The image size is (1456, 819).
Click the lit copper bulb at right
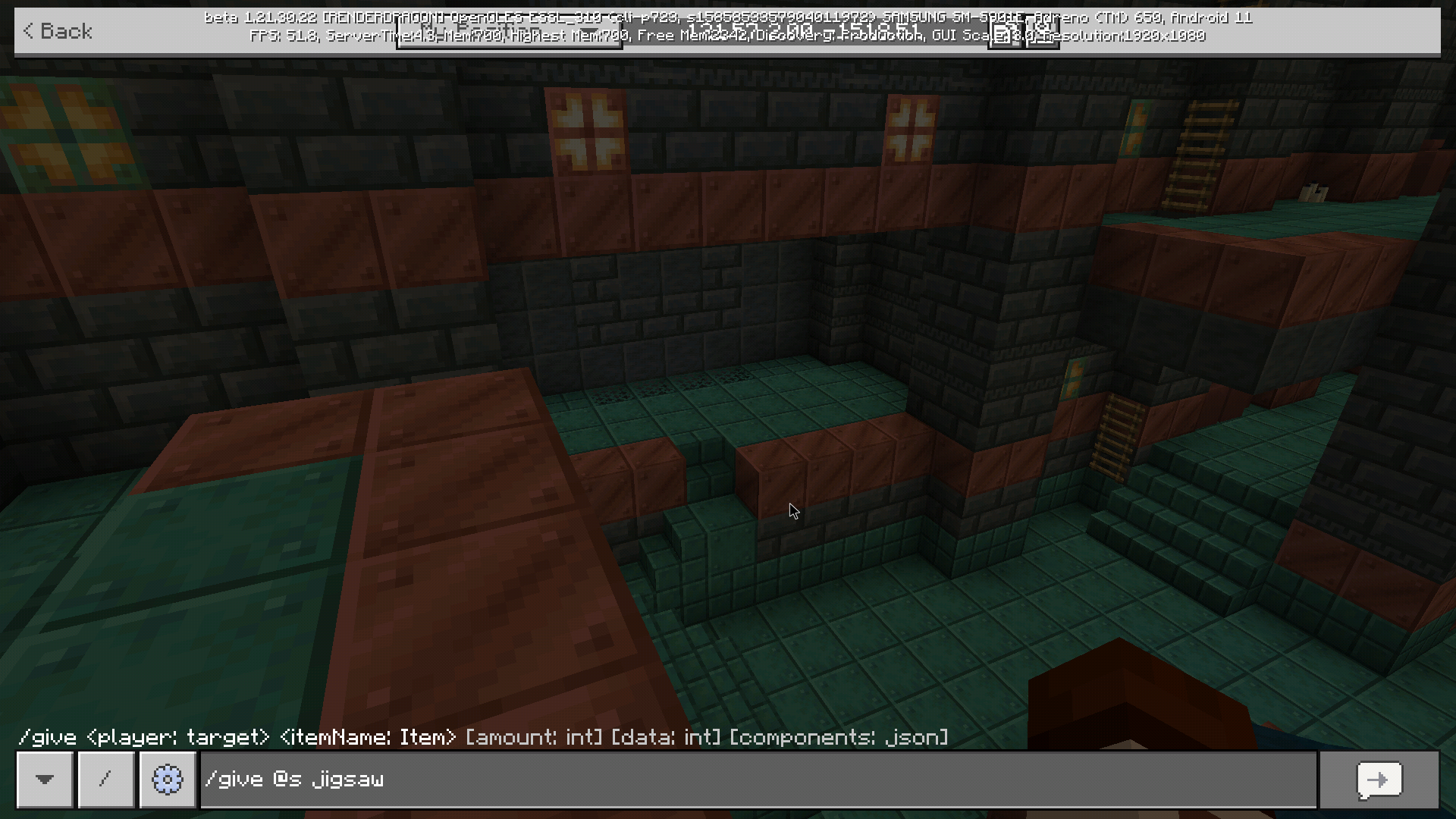click(910, 129)
